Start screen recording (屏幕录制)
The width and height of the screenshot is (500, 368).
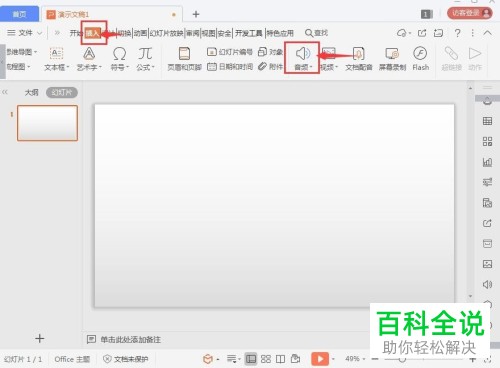click(x=392, y=59)
